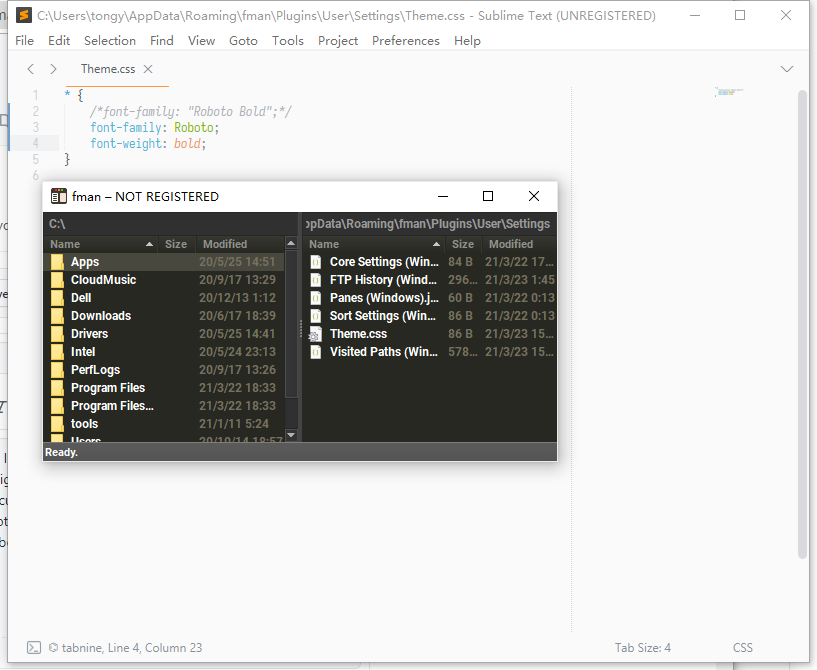This screenshot has height=670, width=817.
Task: Minimize the fman window
Action: (443, 196)
